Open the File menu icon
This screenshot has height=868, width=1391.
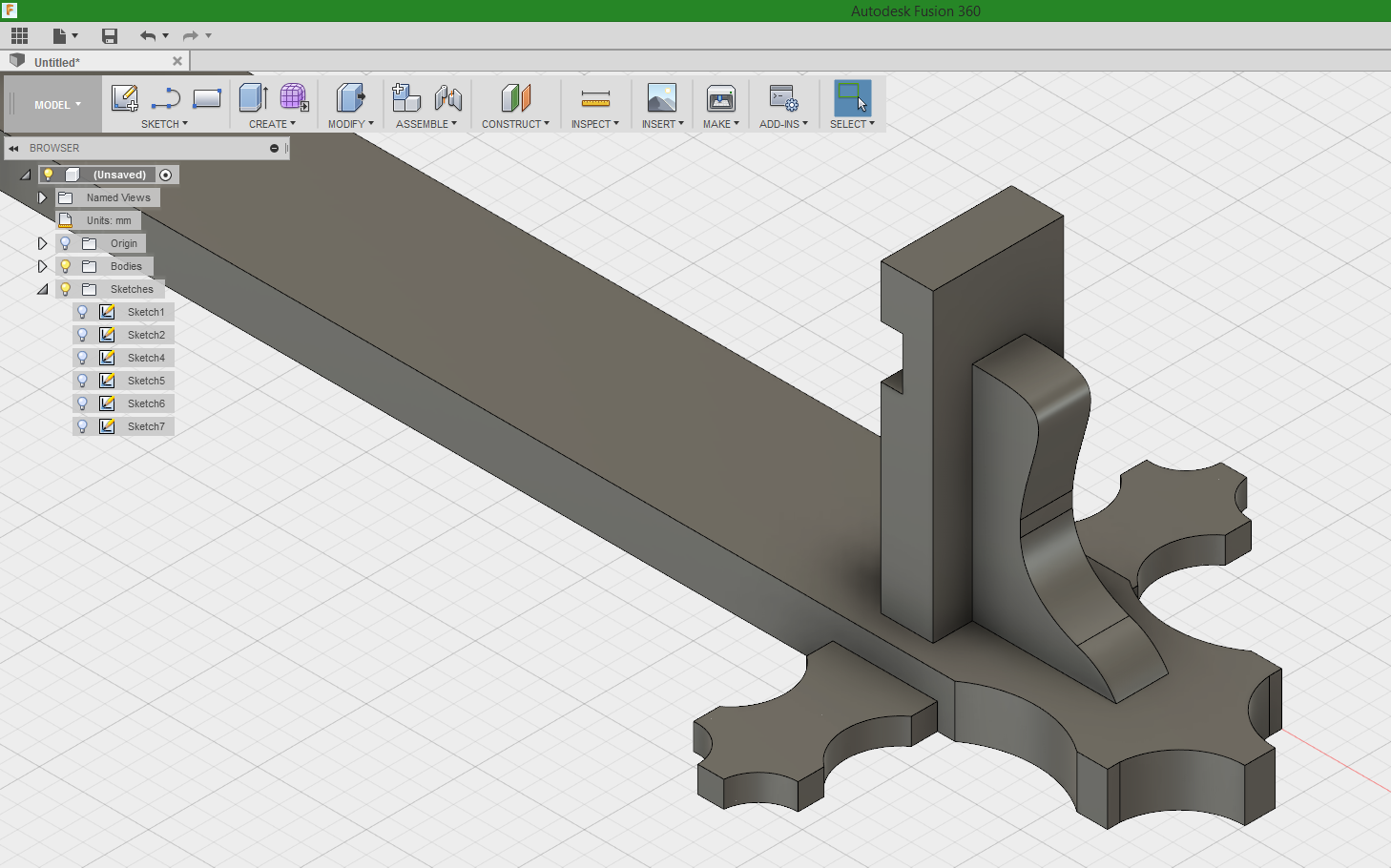pyautogui.click(x=60, y=36)
